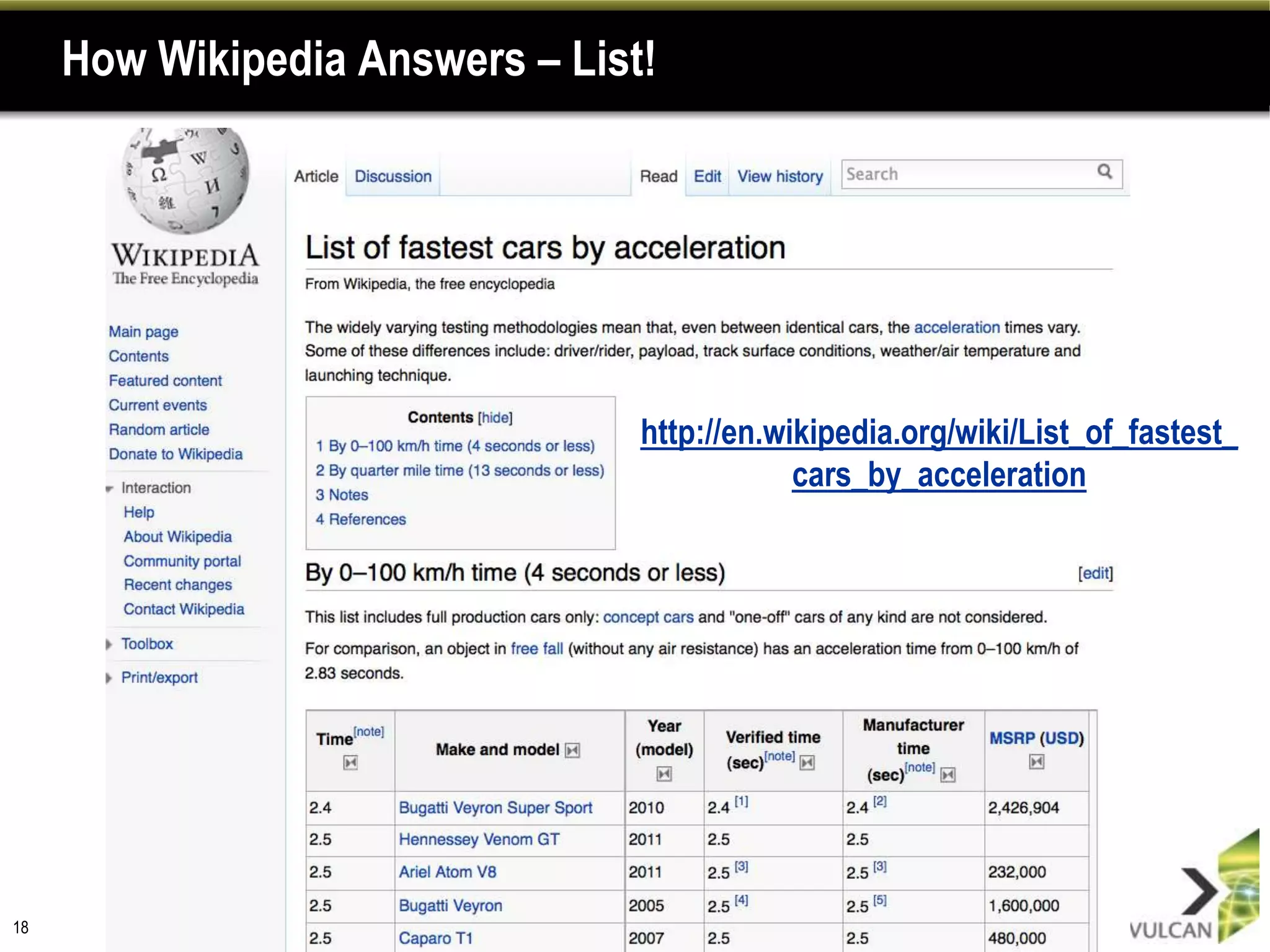Click reference [5] in Bugatti Veyron row
This screenshot has width=1270, height=952.
click(x=880, y=900)
